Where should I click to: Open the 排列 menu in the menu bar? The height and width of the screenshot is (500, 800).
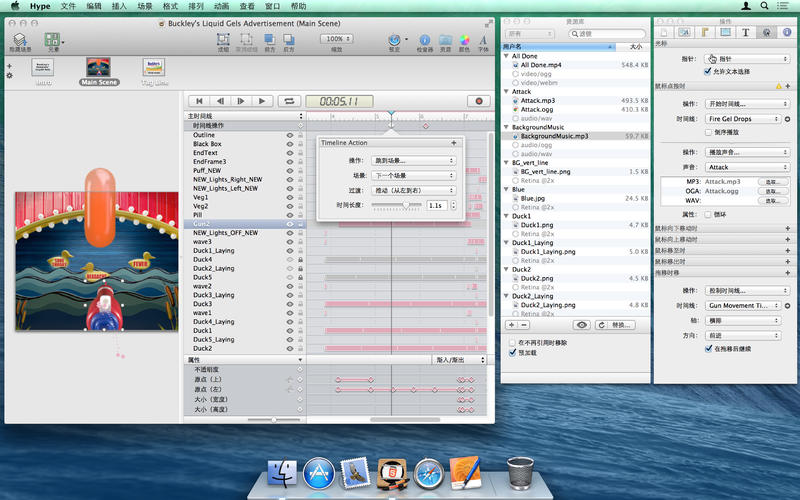[197, 6]
